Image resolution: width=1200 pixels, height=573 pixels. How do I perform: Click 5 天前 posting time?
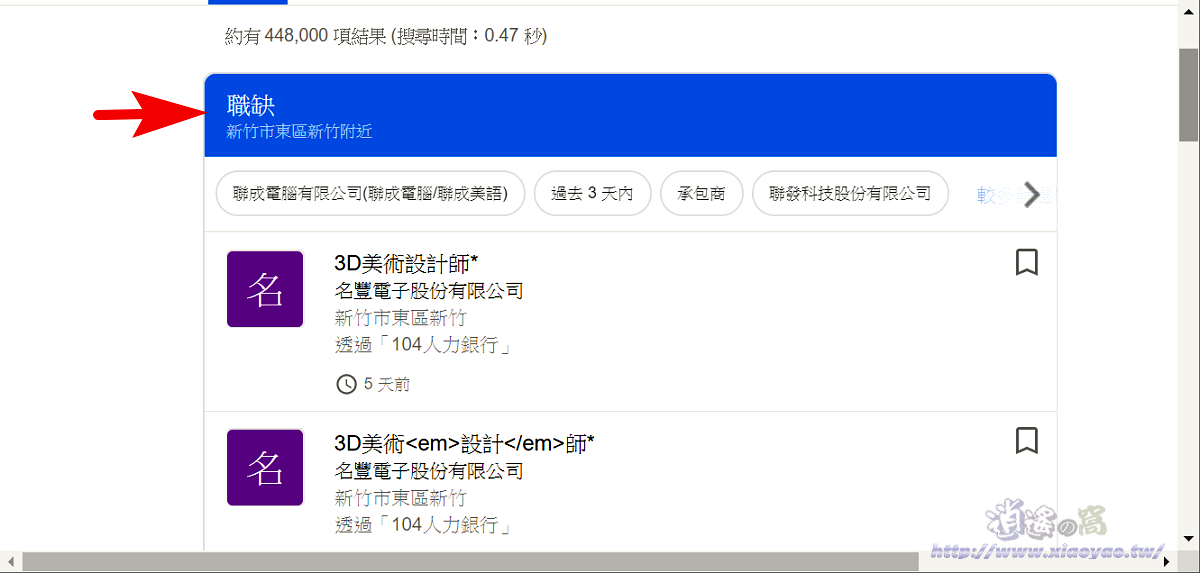tap(386, 384)
